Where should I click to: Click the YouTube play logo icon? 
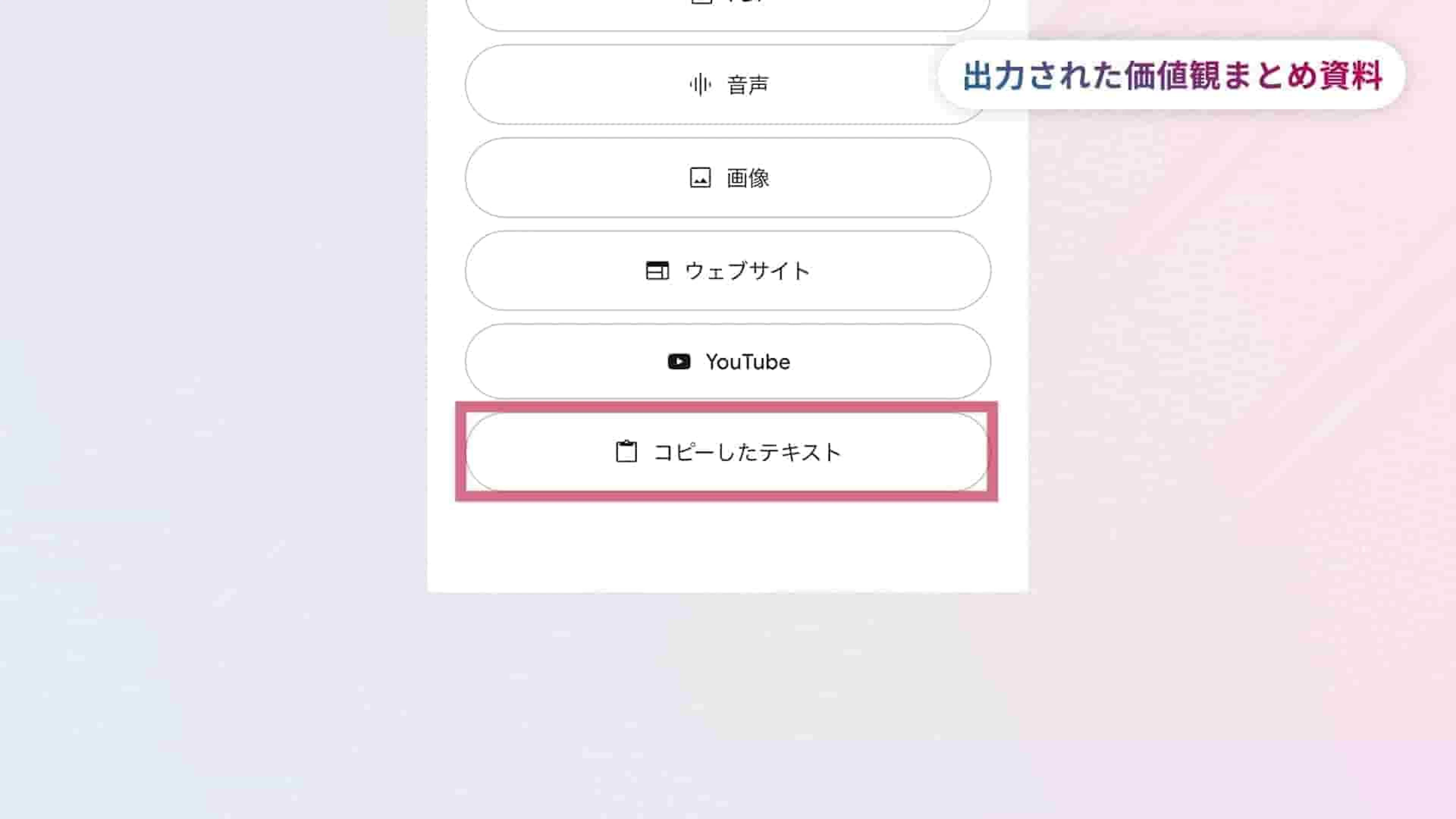679,362
